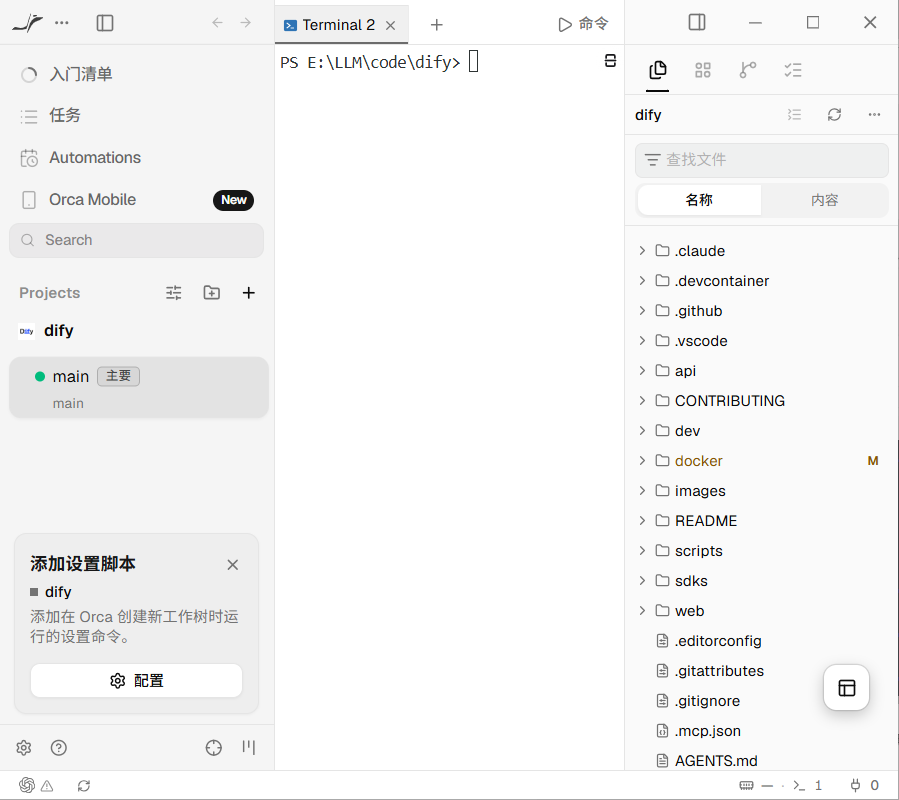
Task: Open the .editorconfig file
Action: pos(761,641)
